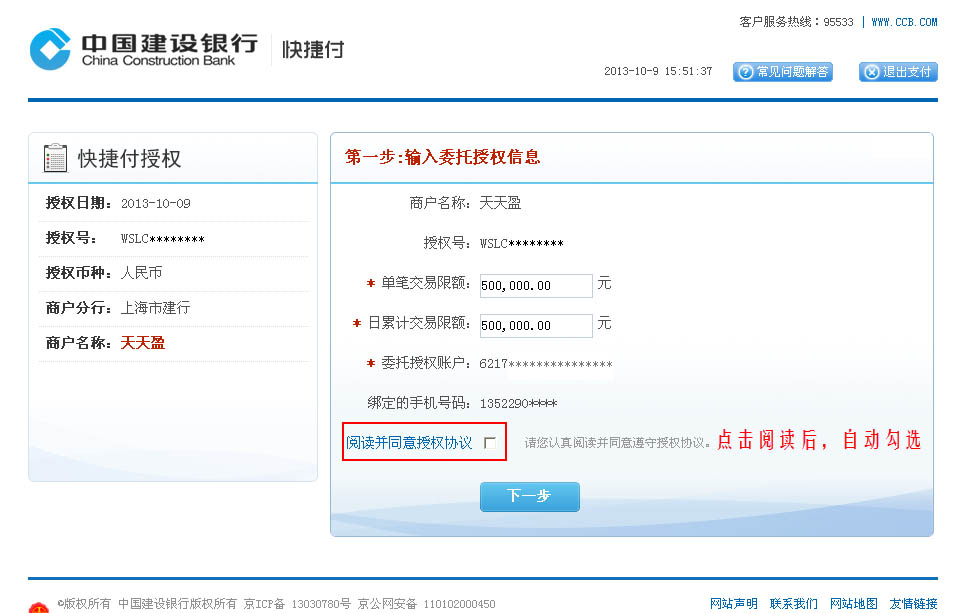Click the 快捷付授权 panel title
This screenshot has width=966, height=613.
click(129, 158)
